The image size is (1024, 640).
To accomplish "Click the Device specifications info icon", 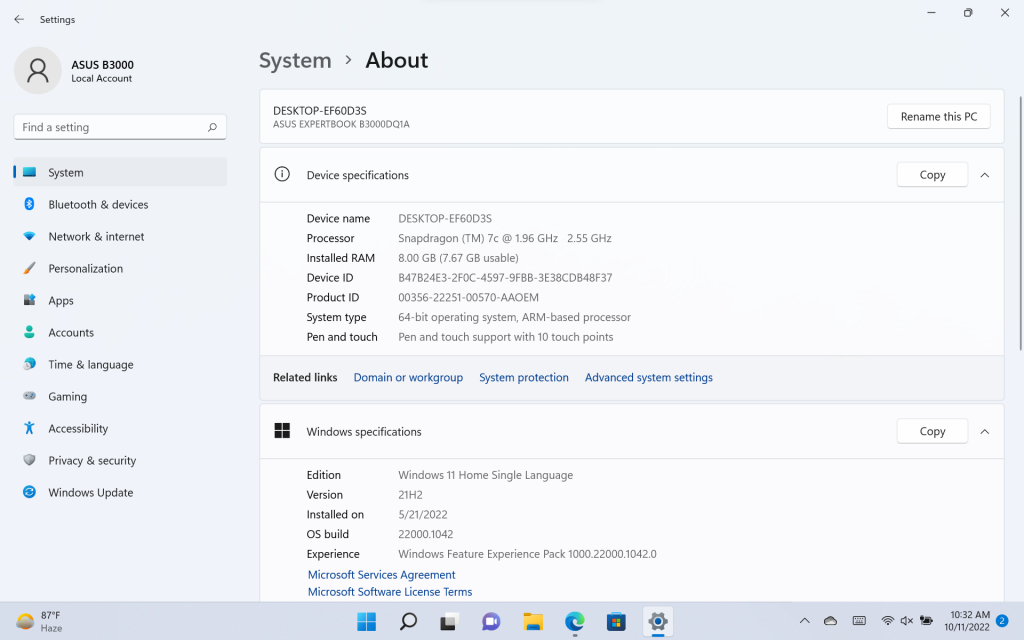I will pos(282,174).
